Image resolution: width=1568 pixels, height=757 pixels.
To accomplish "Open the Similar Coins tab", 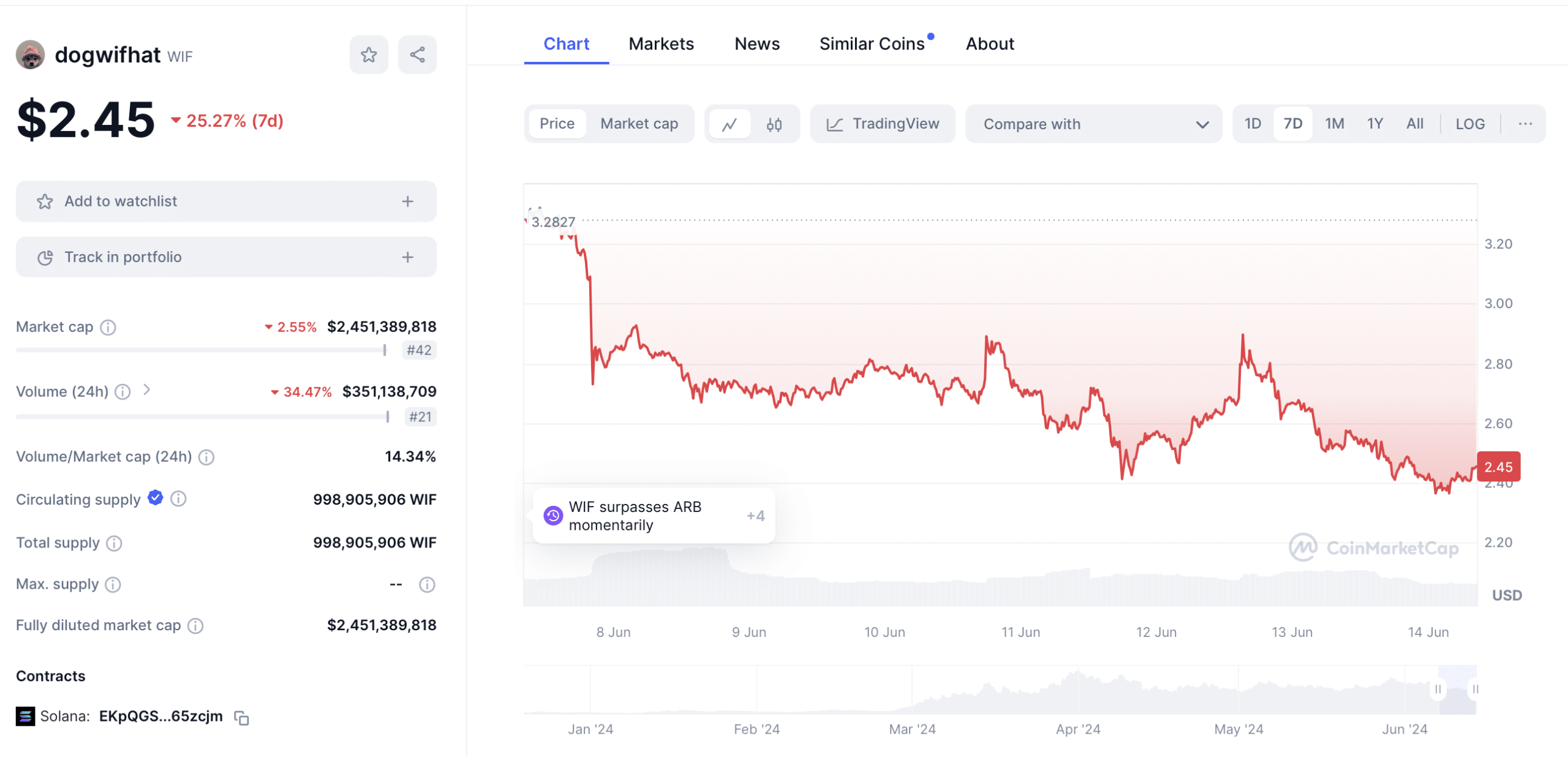I will pyautogui.click(x=872, y=44).
